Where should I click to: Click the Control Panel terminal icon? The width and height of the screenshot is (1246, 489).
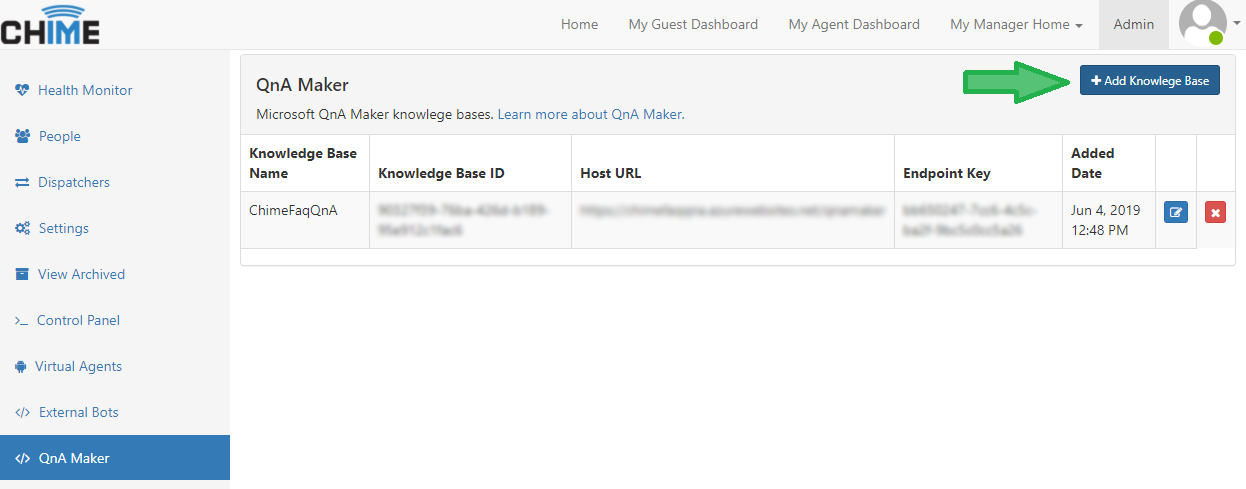point(22,320)
